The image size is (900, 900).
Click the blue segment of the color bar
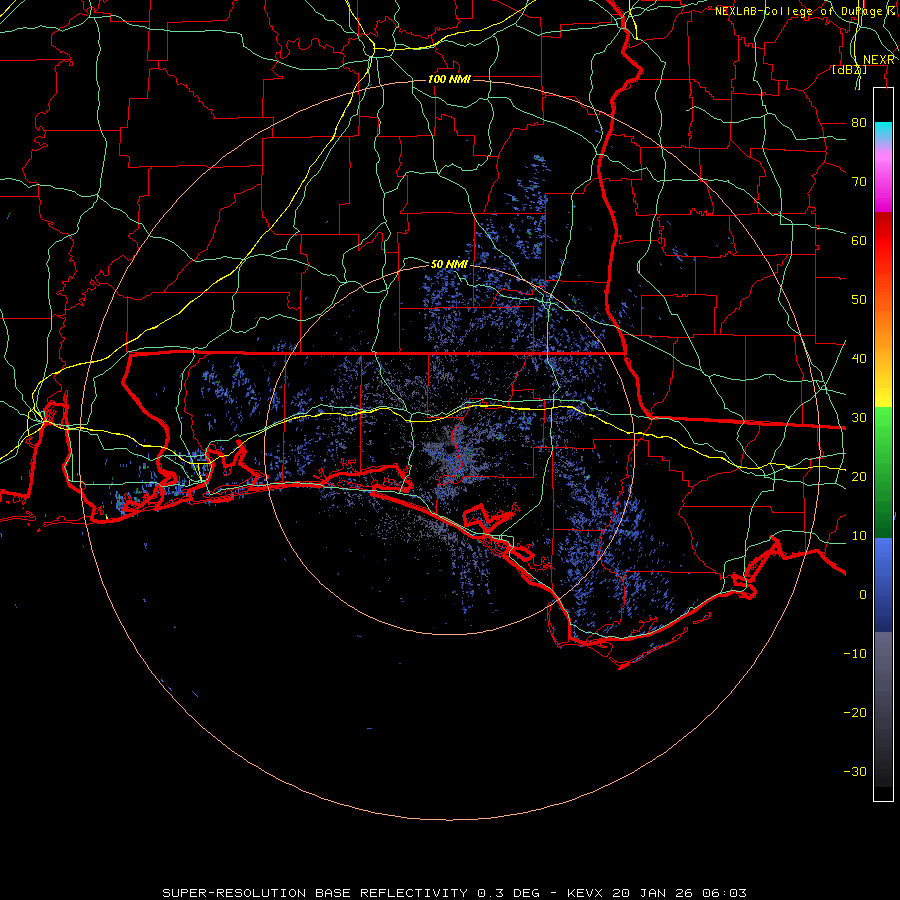point(883,585)
